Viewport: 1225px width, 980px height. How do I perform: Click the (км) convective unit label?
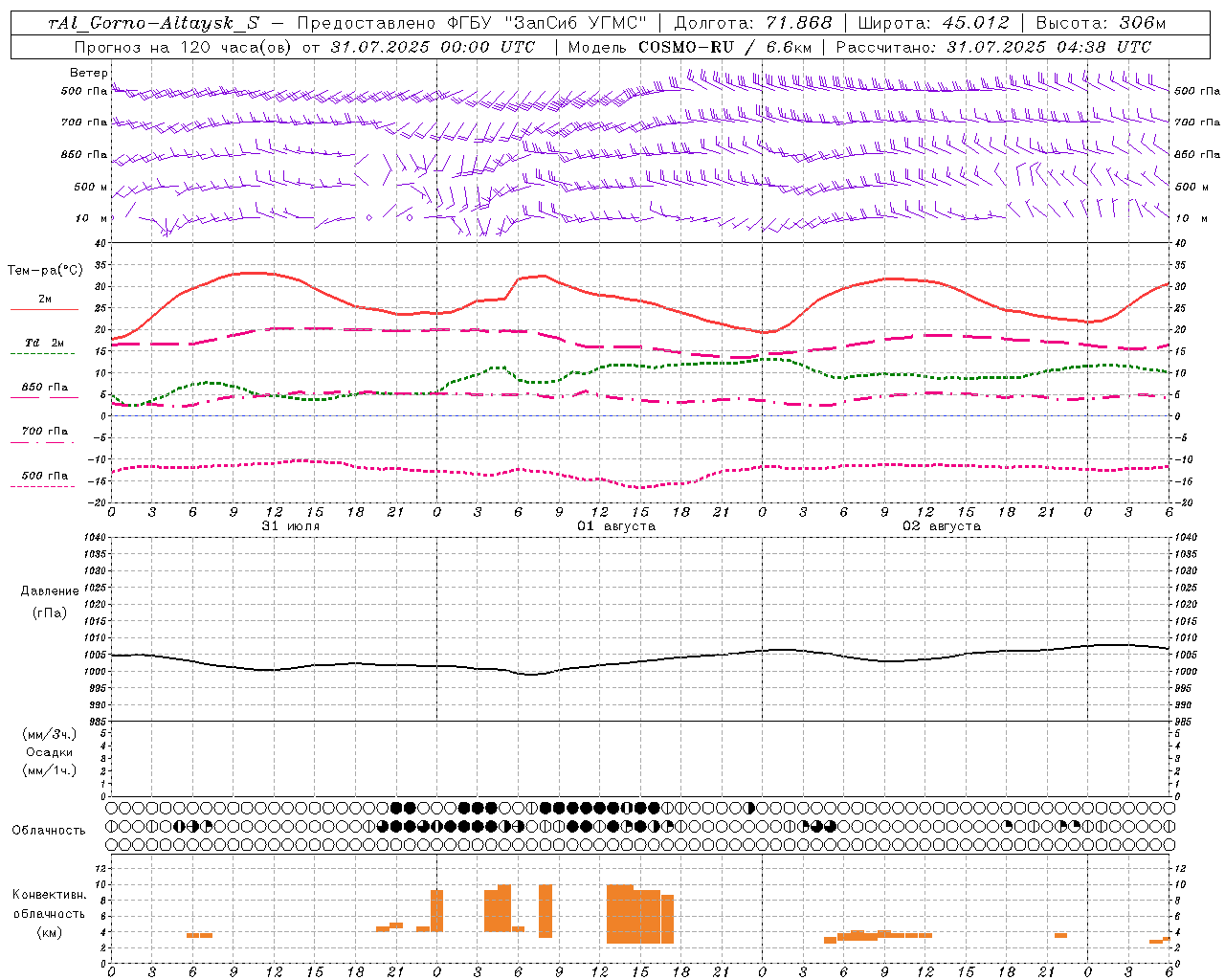click(50, 932)
